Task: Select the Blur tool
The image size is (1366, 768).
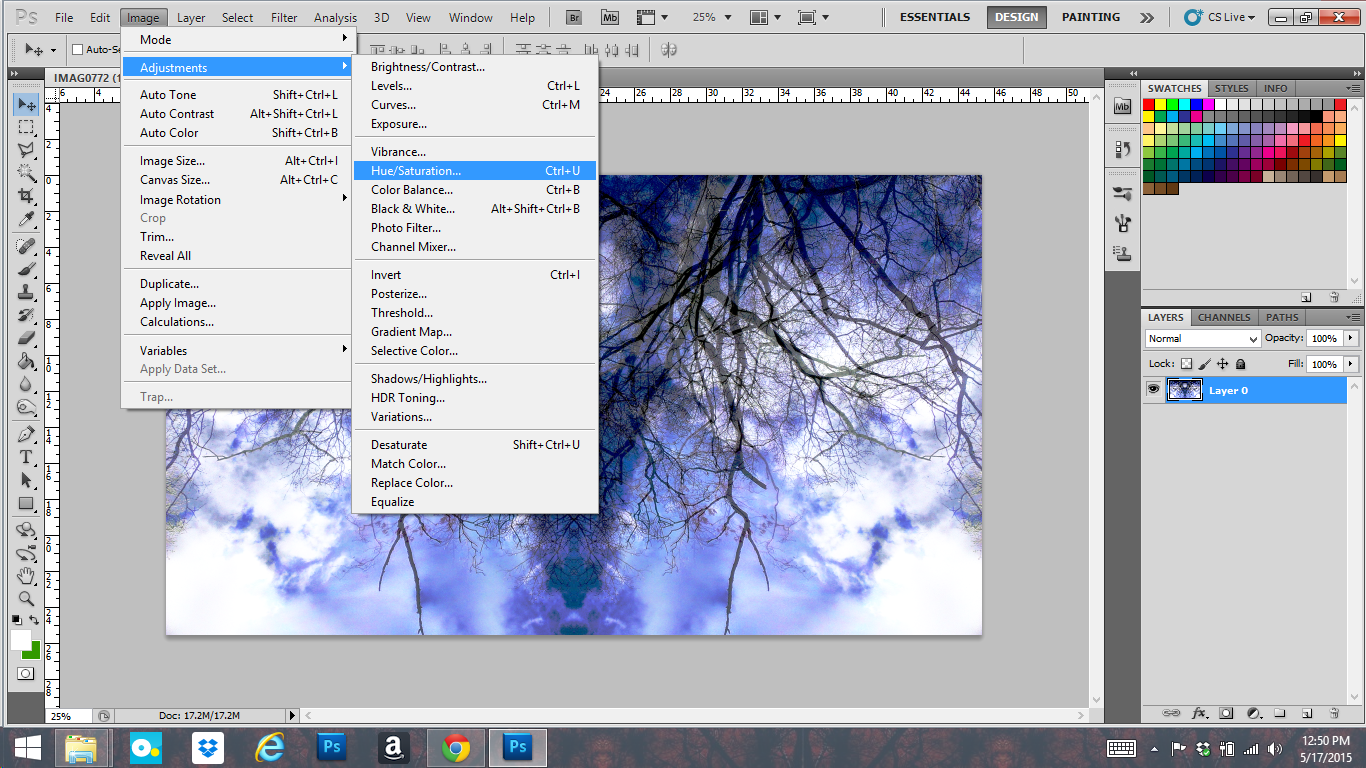Action: 26,384
